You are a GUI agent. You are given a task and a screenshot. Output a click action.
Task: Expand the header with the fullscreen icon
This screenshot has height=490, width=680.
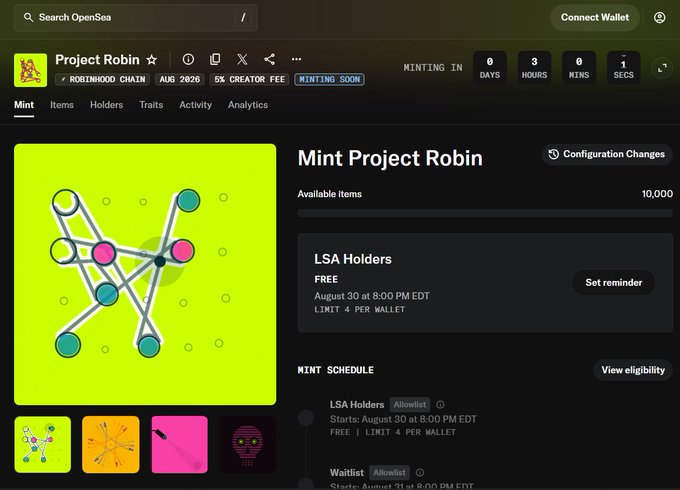(662, 68)
